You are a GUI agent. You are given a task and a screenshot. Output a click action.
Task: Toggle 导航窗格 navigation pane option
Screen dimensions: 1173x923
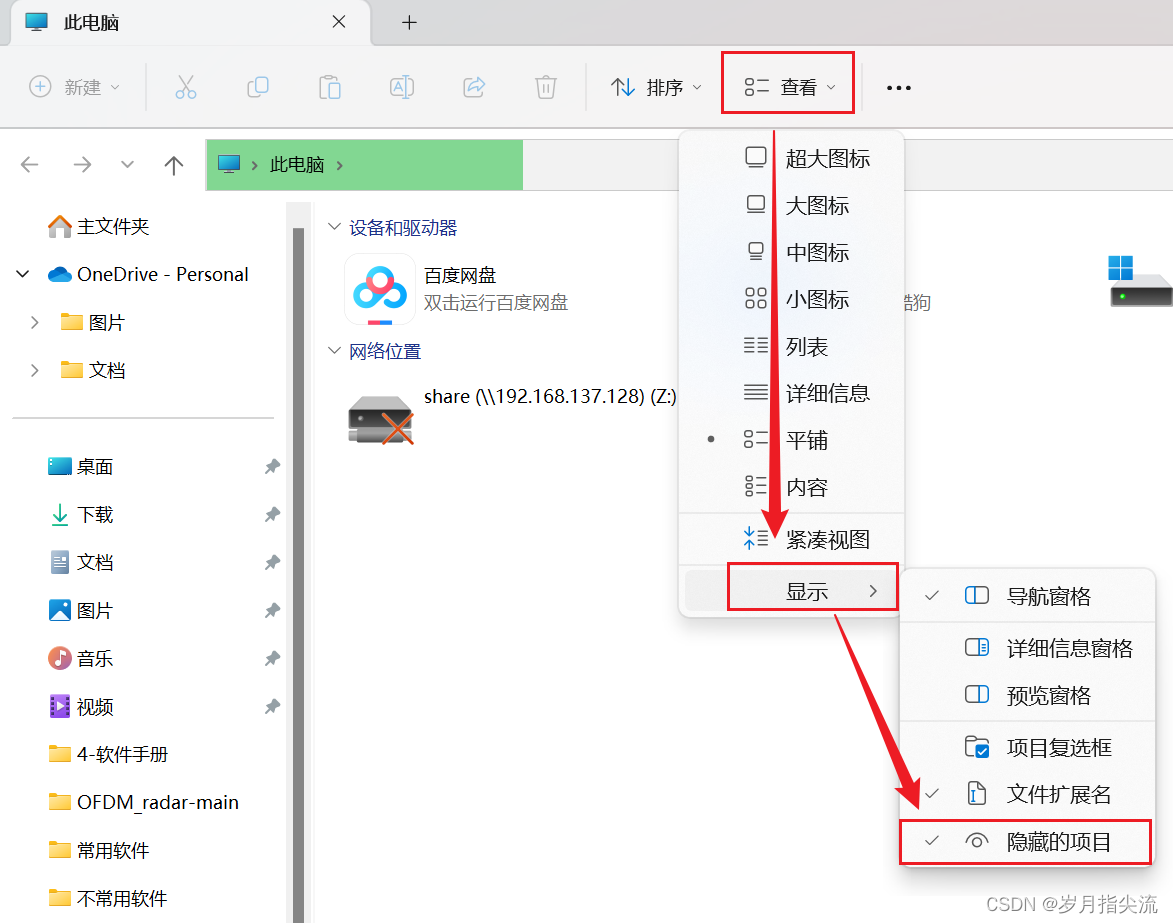1027,596
